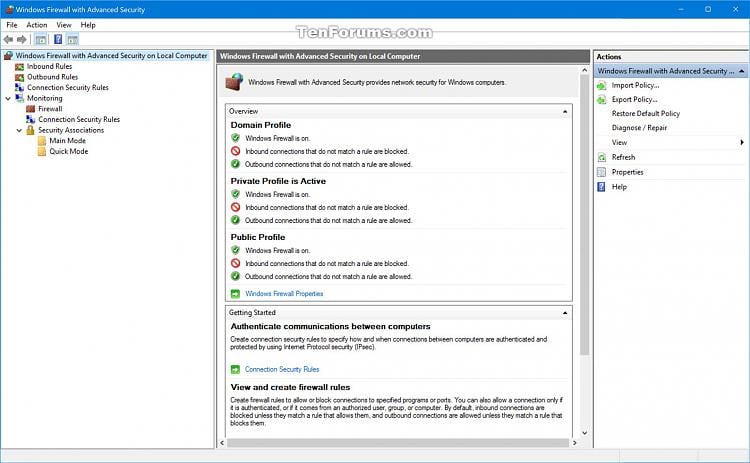Click the vertical scrollbar up arrow

tap(584, 70)
